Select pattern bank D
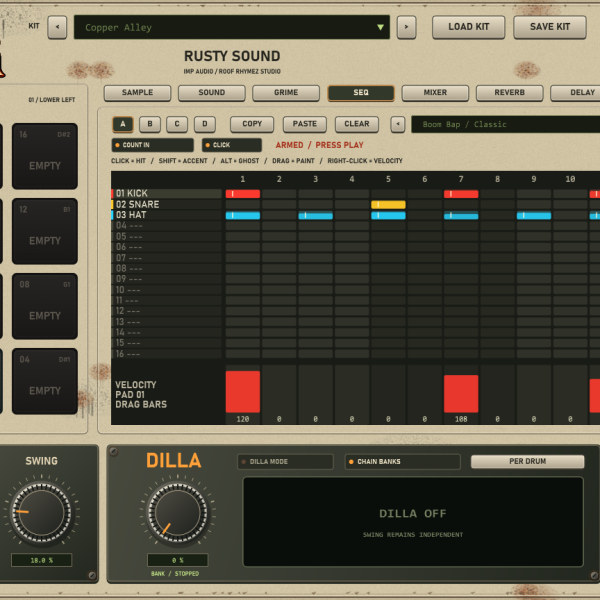This screenshot has height=600, width=600. (205, 124)
